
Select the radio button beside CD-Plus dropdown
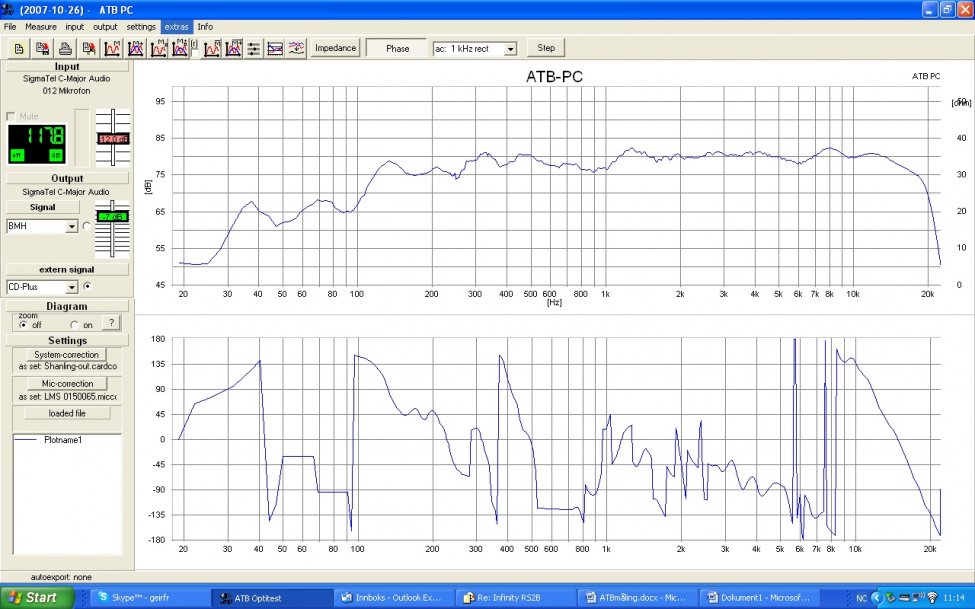(x=86, y=286)
